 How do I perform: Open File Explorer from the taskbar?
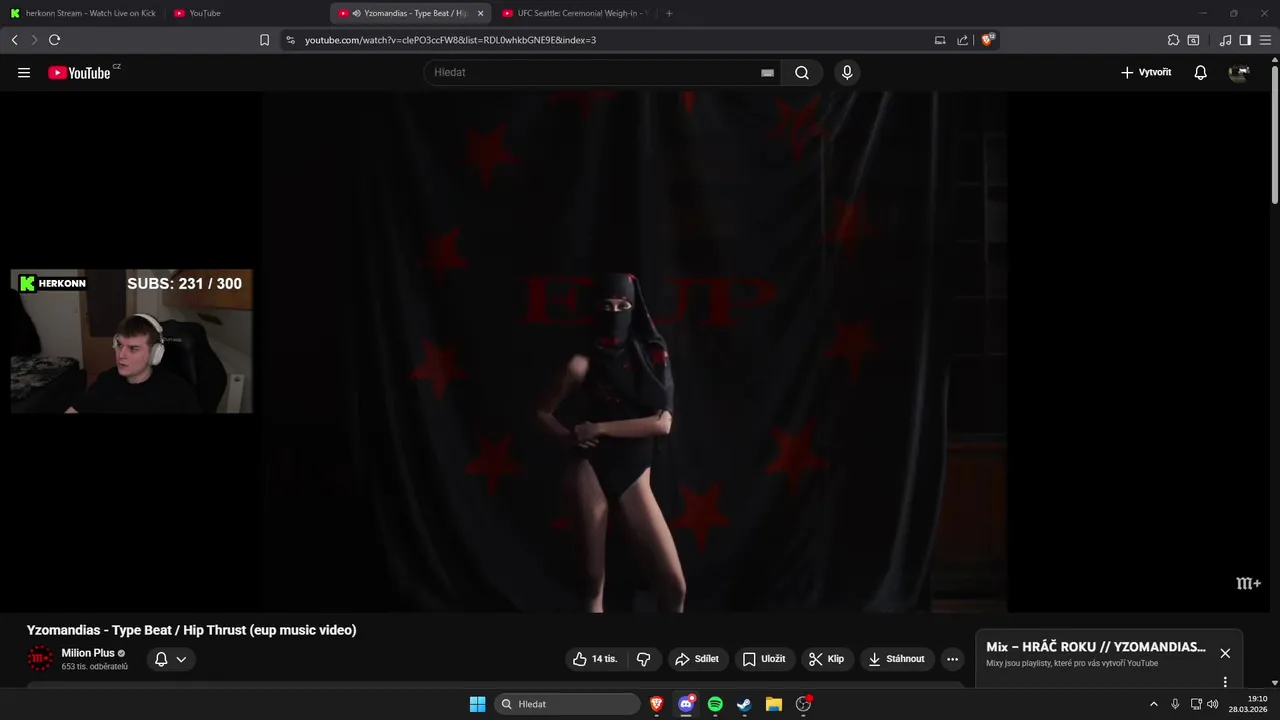pos(773,704)
